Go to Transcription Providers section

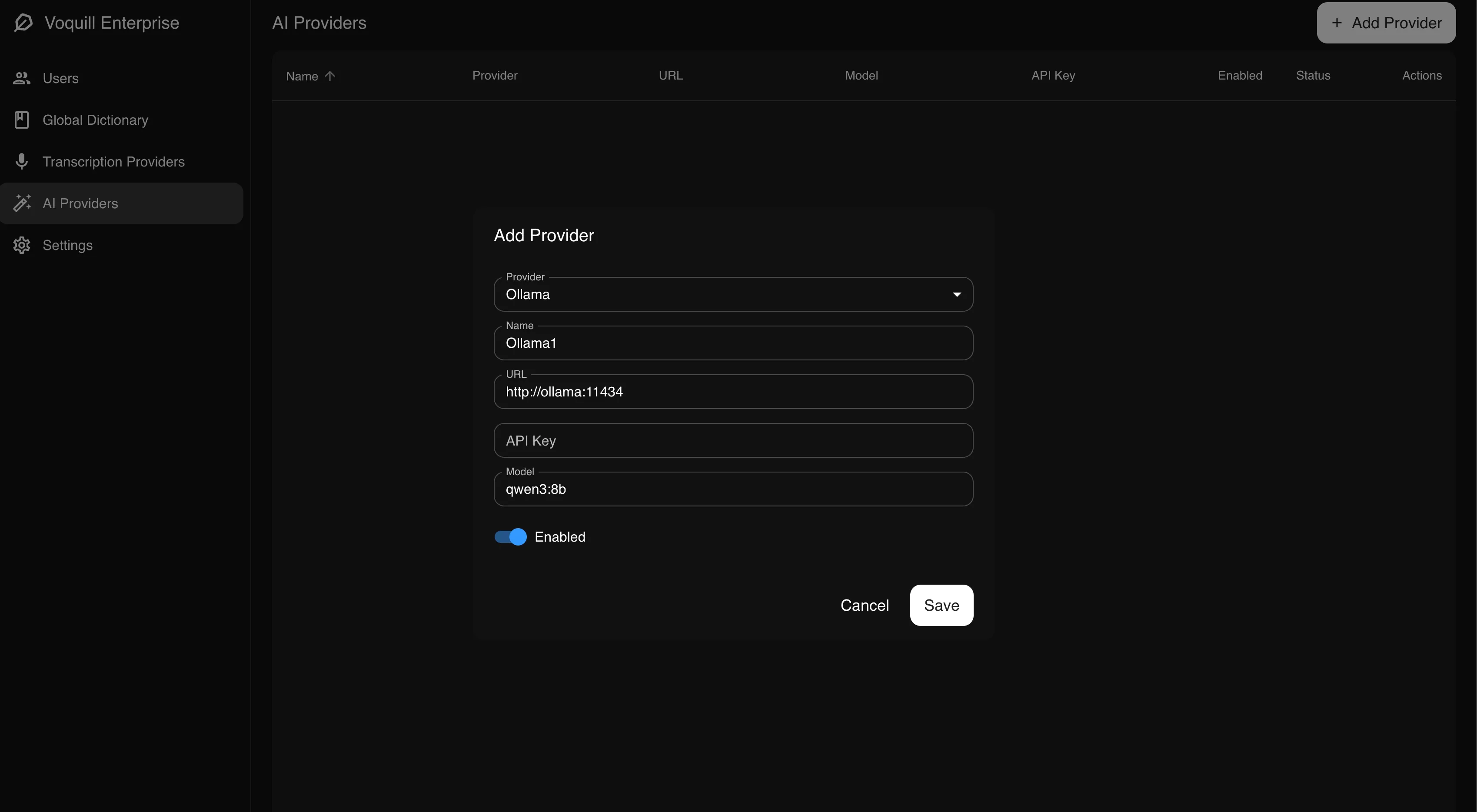pos(113,161)
